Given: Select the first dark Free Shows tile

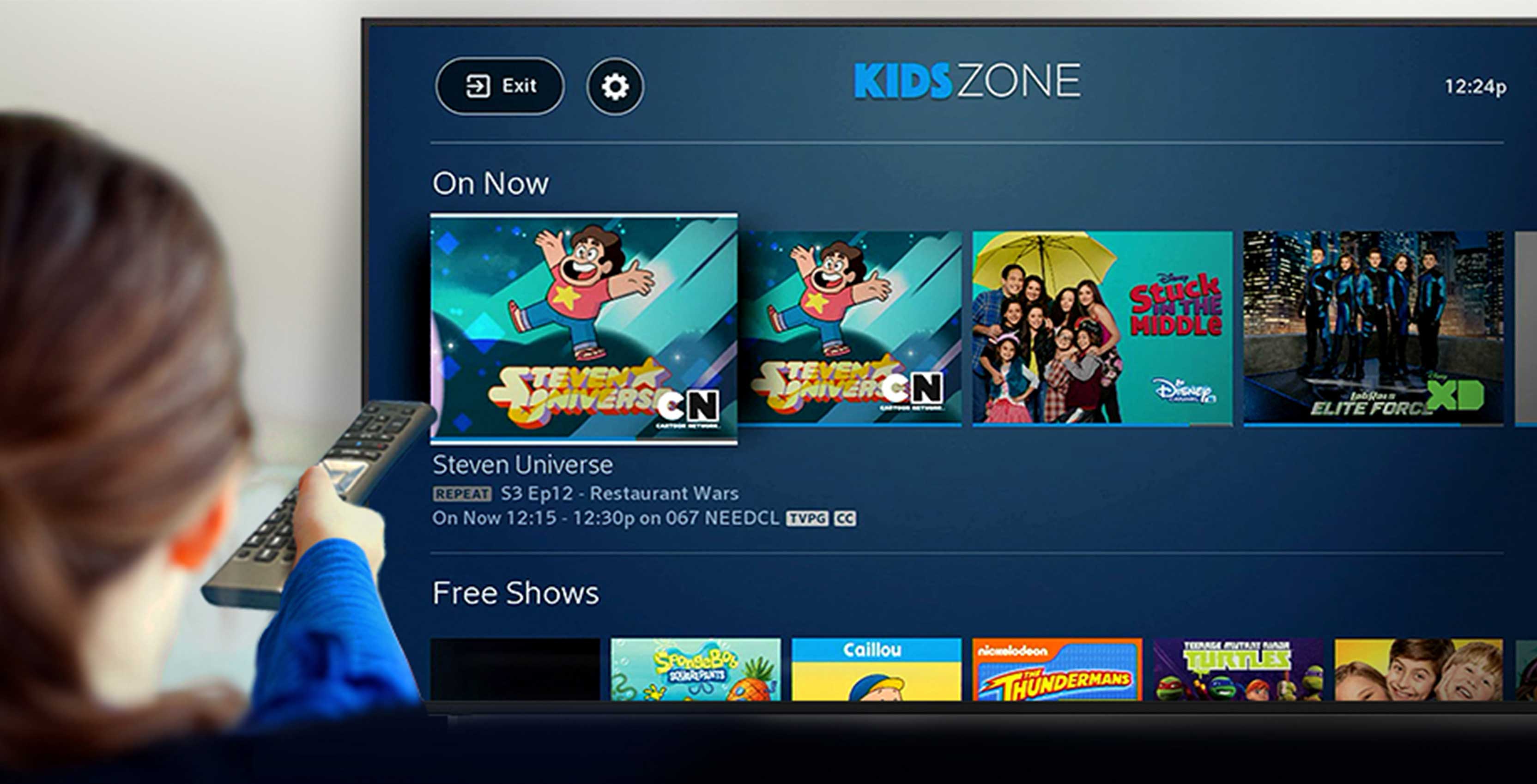Looking at the screenshot, I should coord(515,669).
